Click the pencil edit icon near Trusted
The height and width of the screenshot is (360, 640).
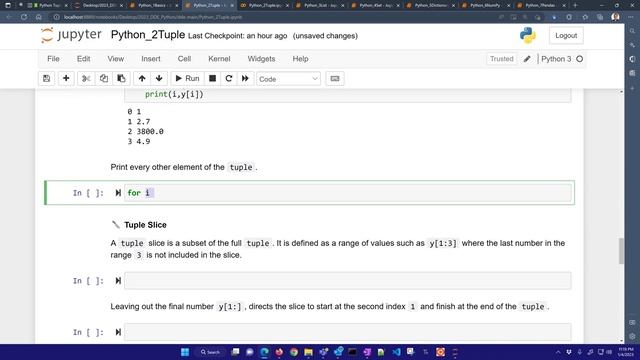coord(527,59)
